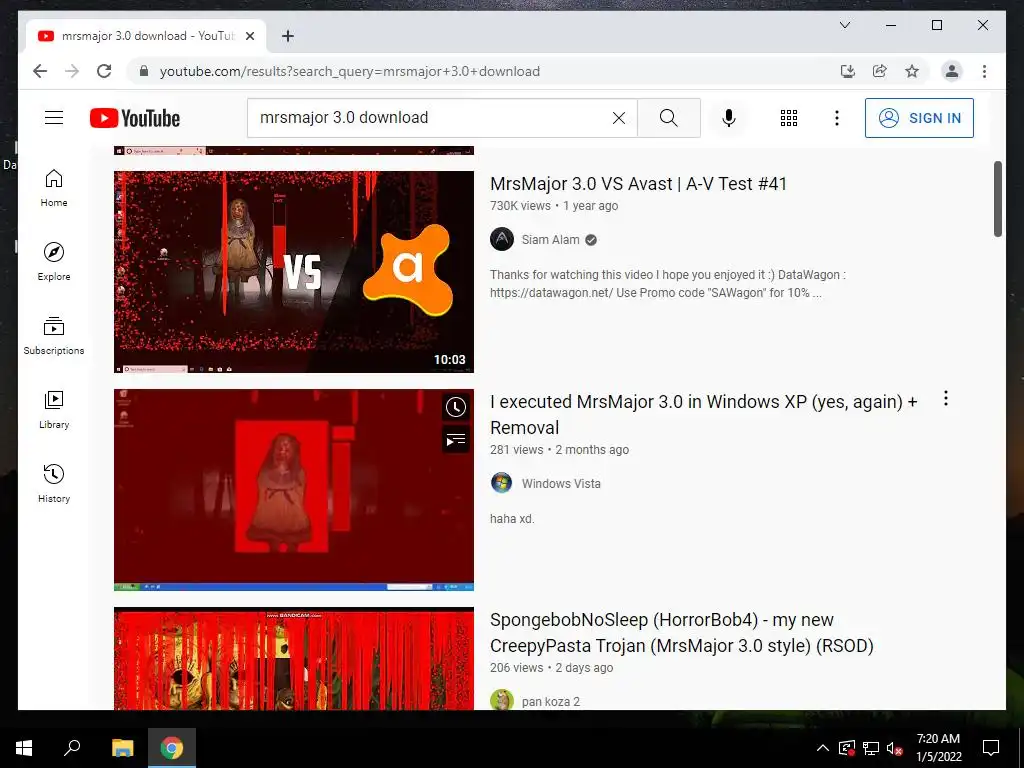This screenshot has width=1024, height=768.
Task: Select the mrsmajor 3.0 download tab
Action: [146, 36]
